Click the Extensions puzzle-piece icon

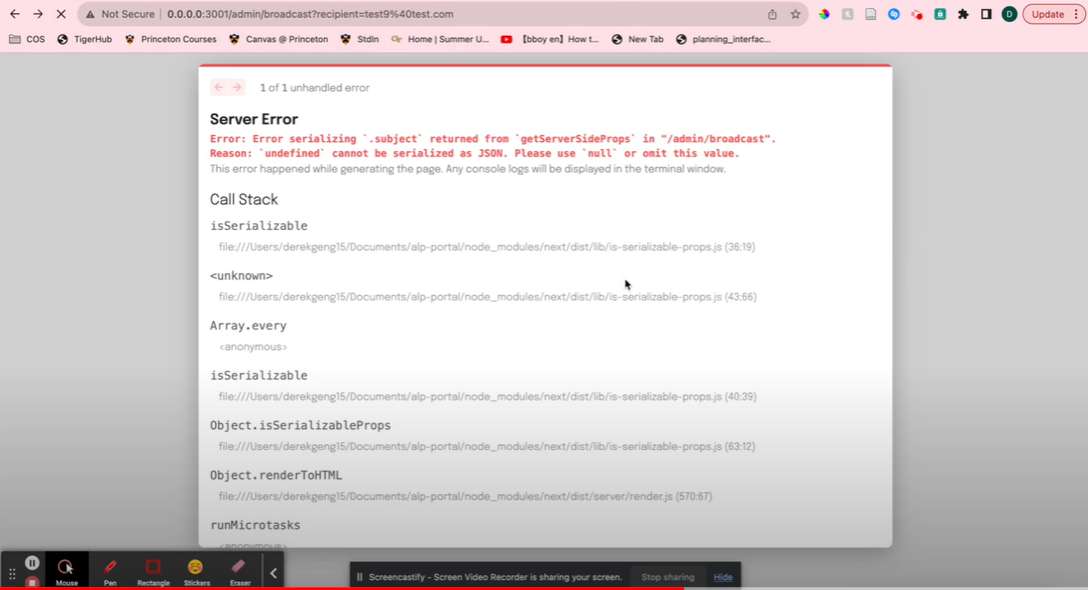(963, 14)
